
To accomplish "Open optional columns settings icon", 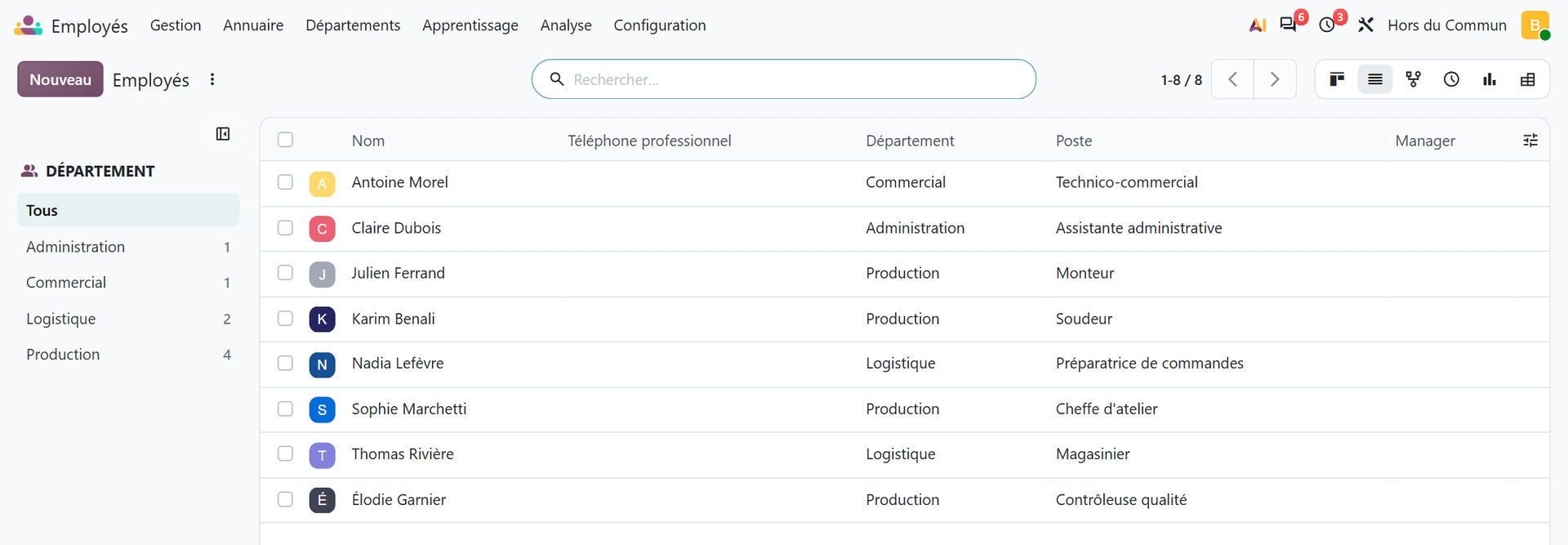I will coord(1530,141).
